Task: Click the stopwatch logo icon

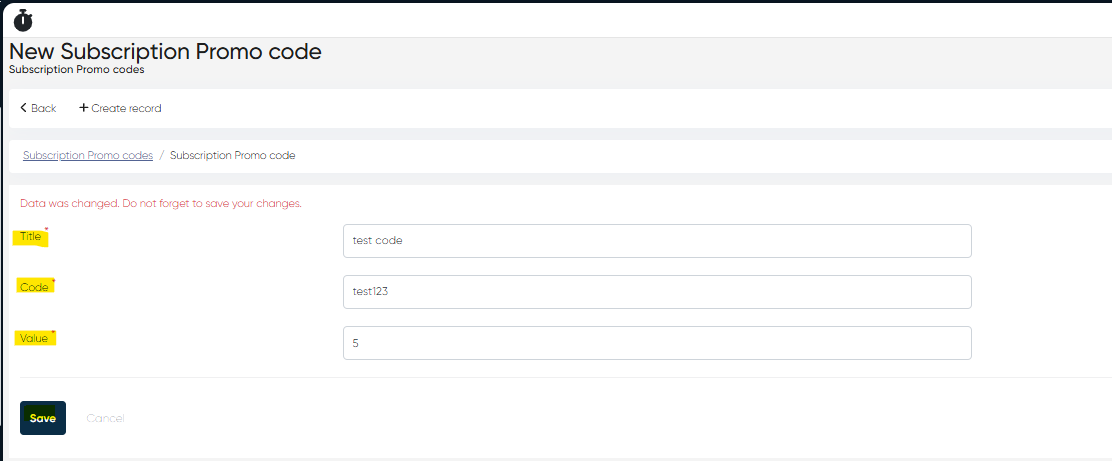Action: [23, 19]
